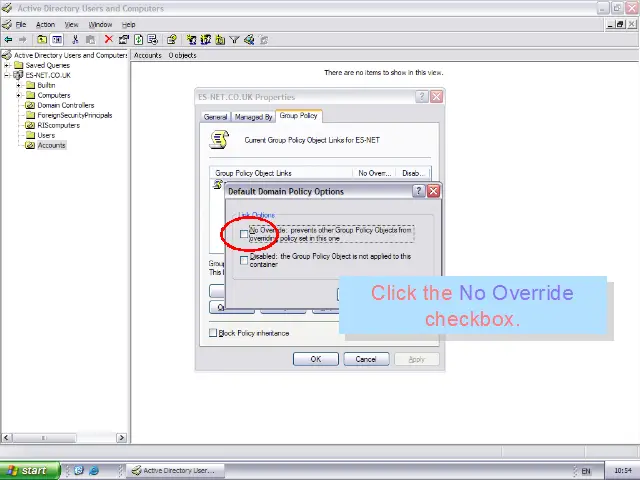Select RIScomputers in the tree

tap(58, 125)
